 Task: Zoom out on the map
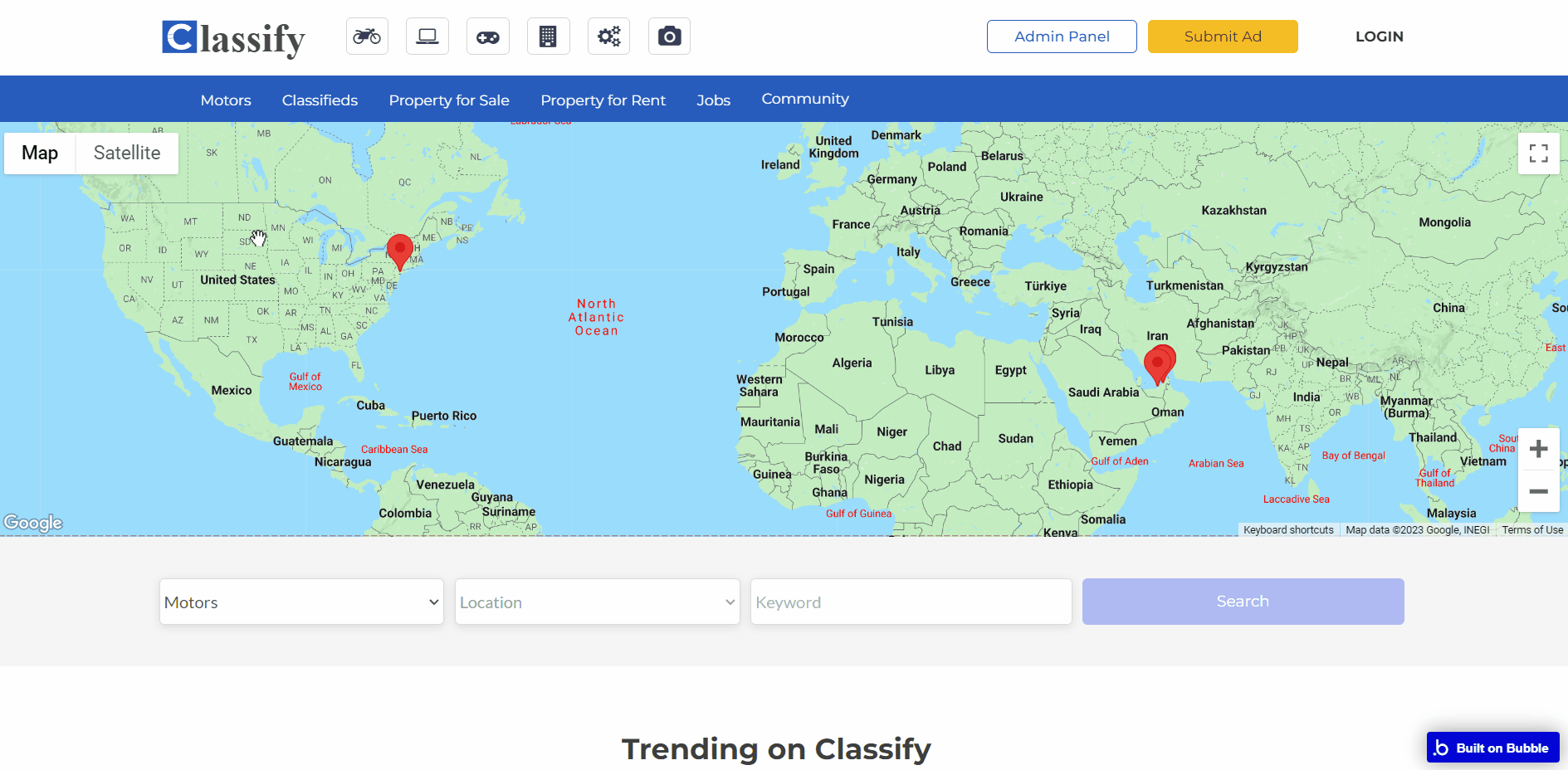(x=1538, y=491)
